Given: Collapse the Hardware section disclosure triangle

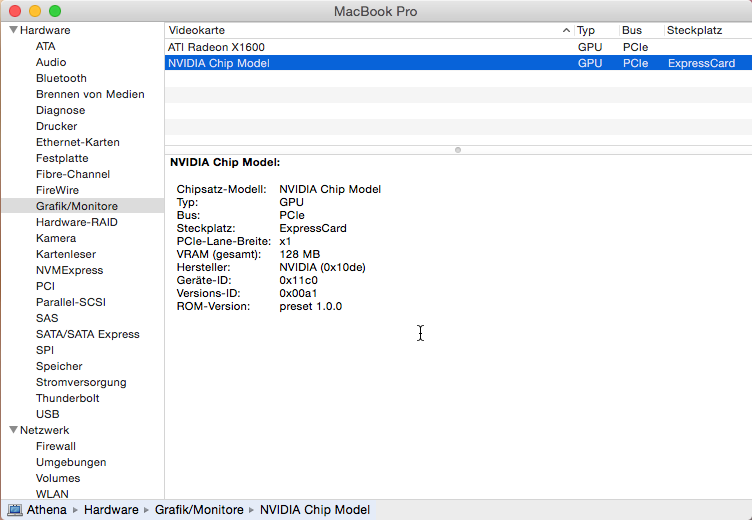Looking at the screenshot, I should click(13, 30).
